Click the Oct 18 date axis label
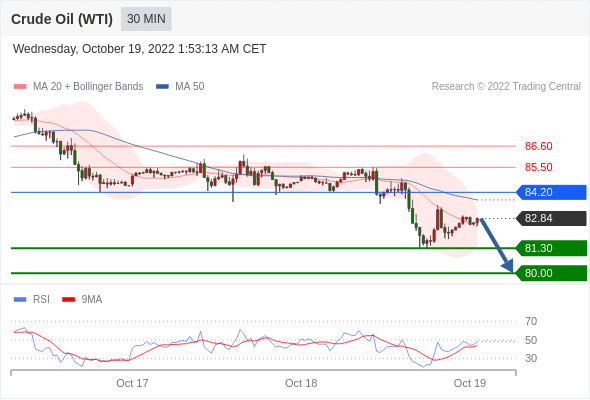This screenshot has height=400, width=590. (301, 383)
